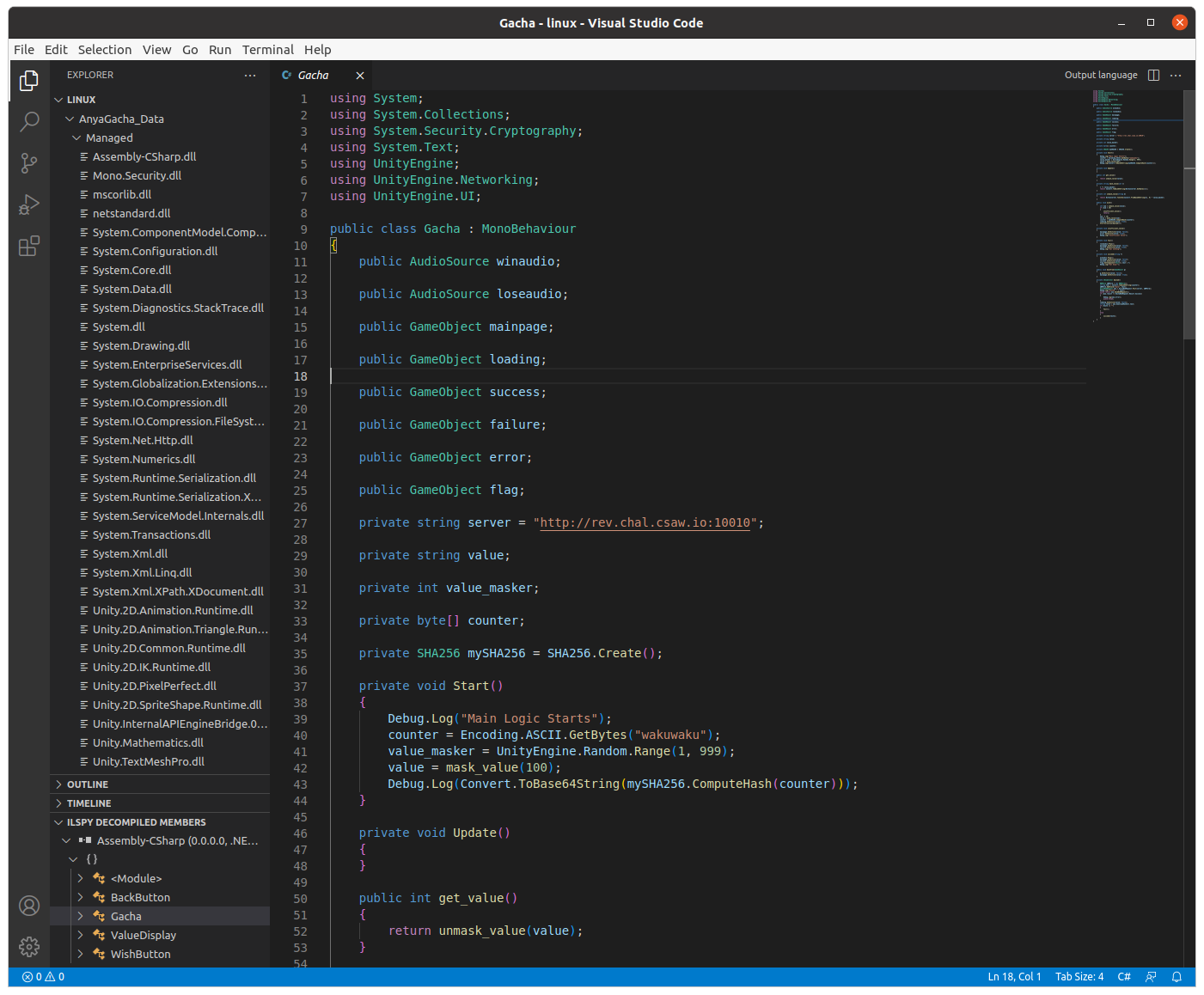Open the Selection menu

coord(105,50)
